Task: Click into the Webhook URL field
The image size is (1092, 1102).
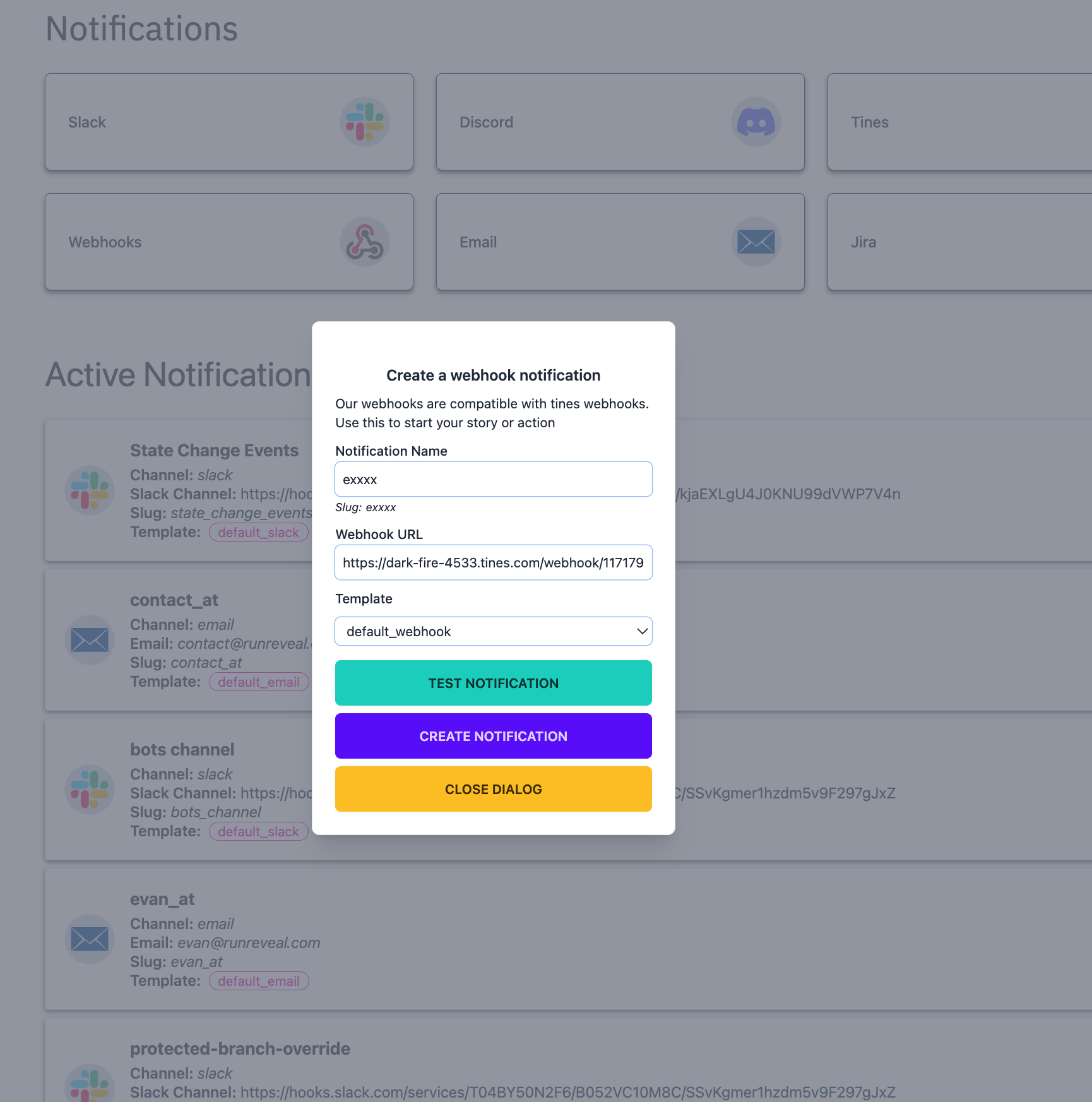Action: pyautogui.click(x=493, y=562)
